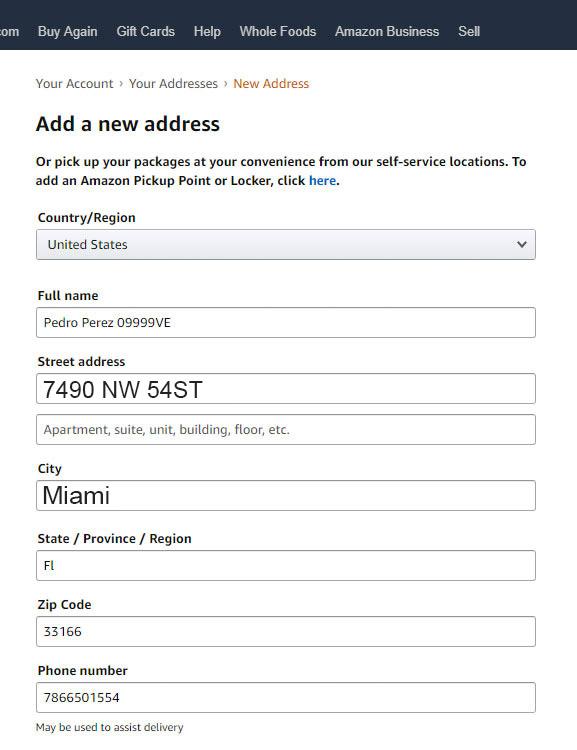Open Amazon Business navigation link
Image resolution: width=577 pixels, height=750 pixels.
pyautogui.click(x=387, y=32)
